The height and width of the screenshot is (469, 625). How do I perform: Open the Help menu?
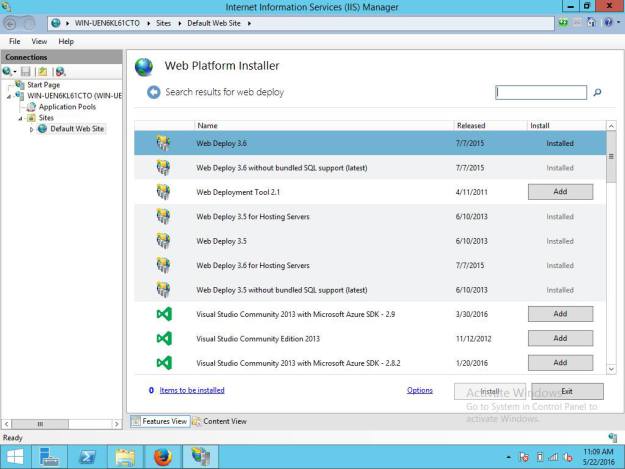pyautogui.click(x=66, y=41)
